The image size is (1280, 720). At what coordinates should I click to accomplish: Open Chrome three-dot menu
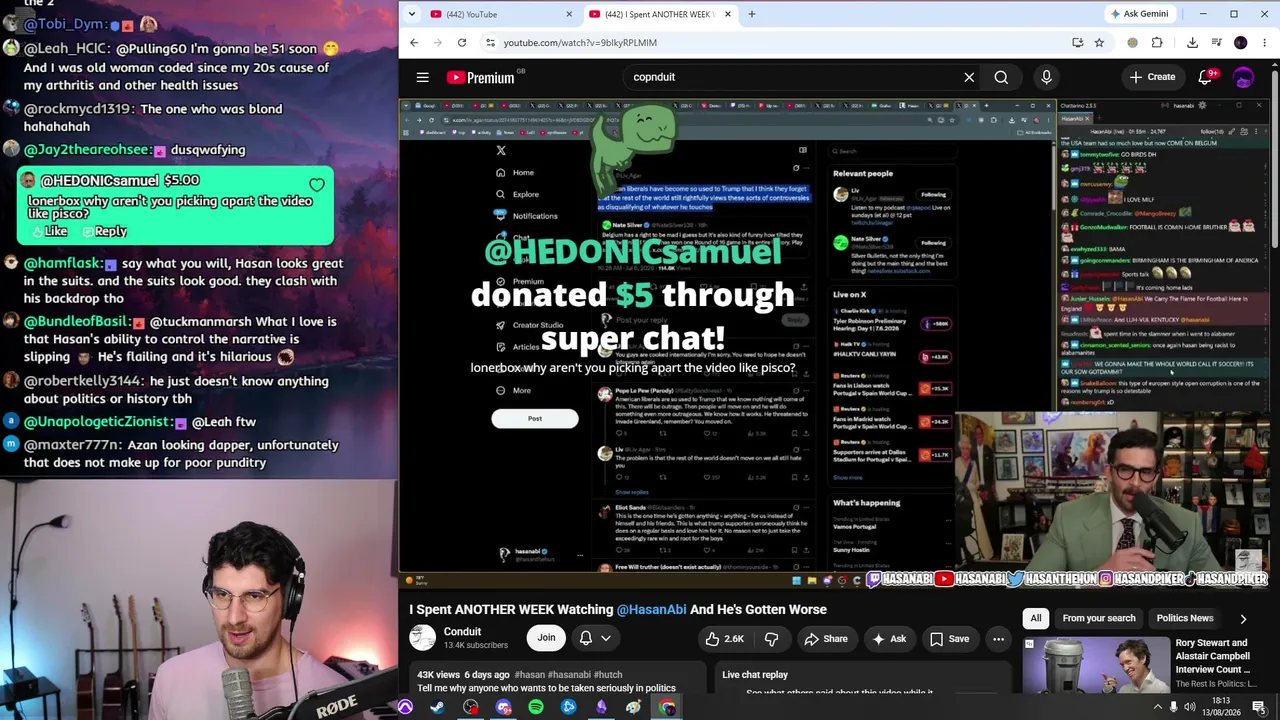pos(1265,43)
